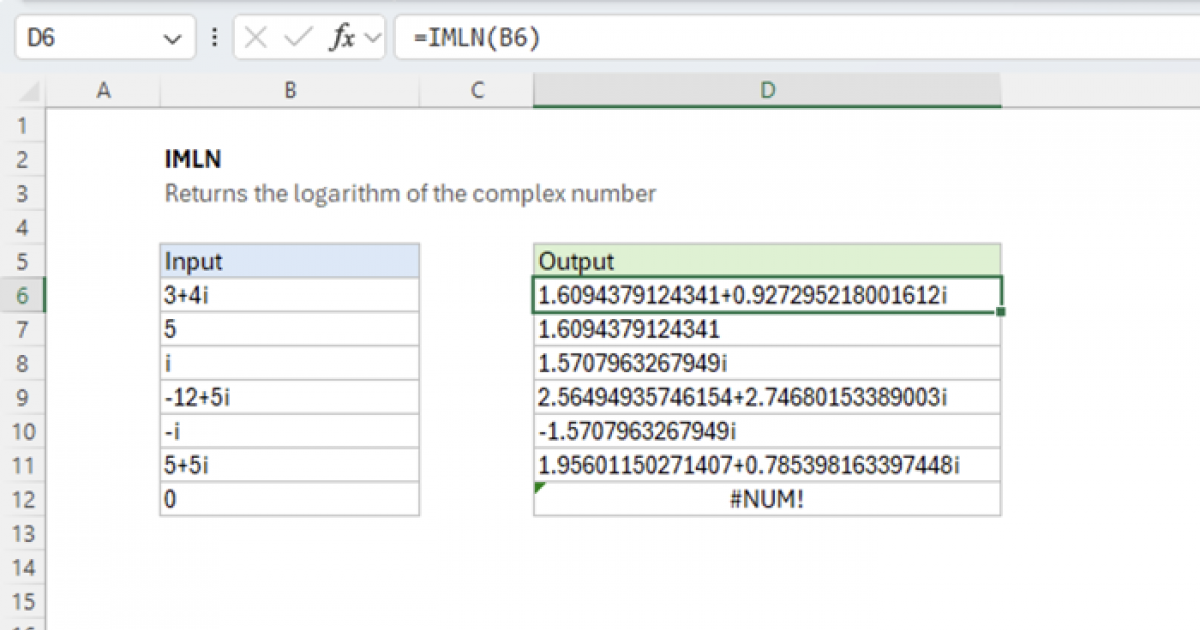Select column A header
The image size is (1200, 630).
(x=104, y=90)
